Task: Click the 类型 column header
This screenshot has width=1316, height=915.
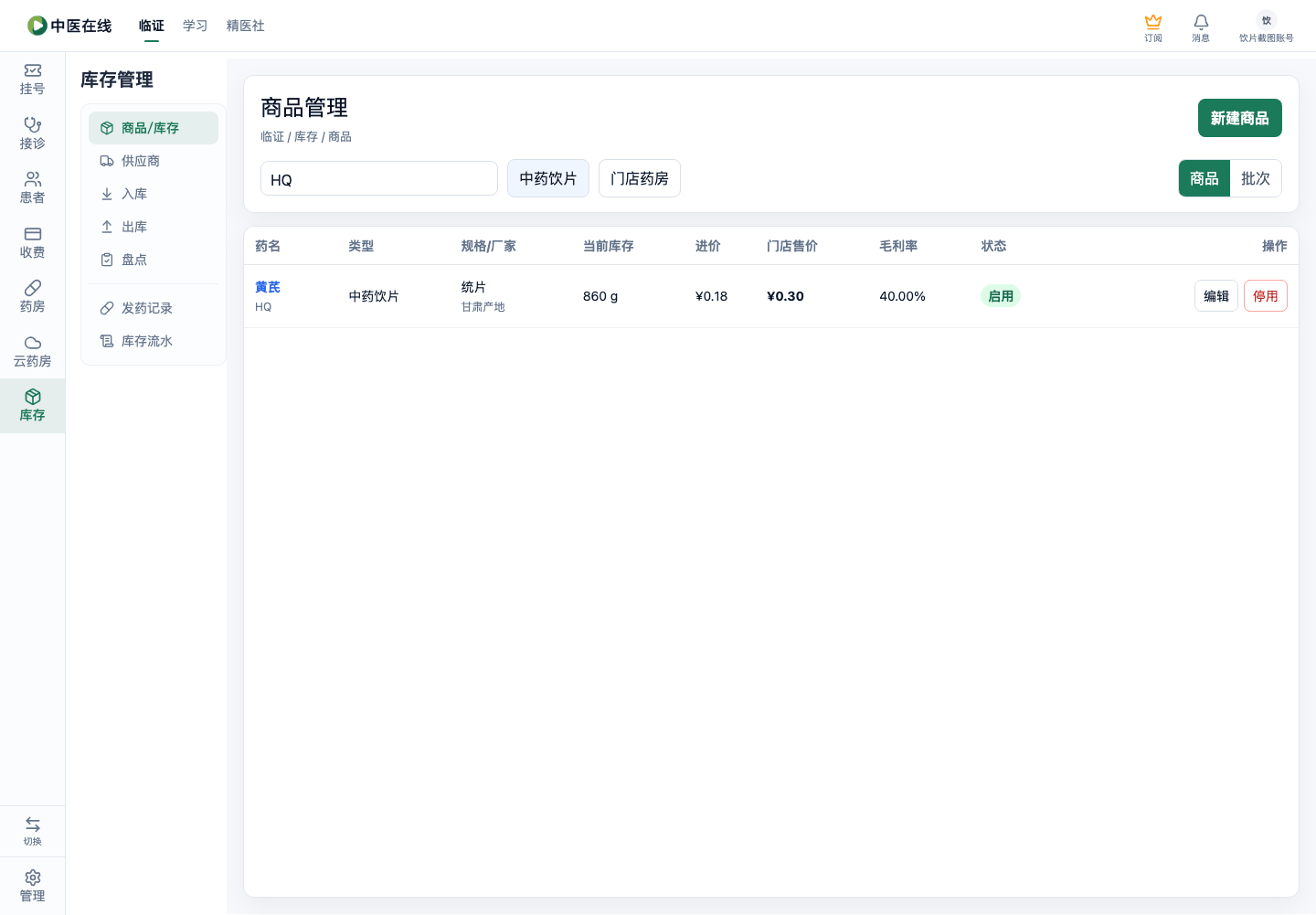Action: [x=361, y=246]
